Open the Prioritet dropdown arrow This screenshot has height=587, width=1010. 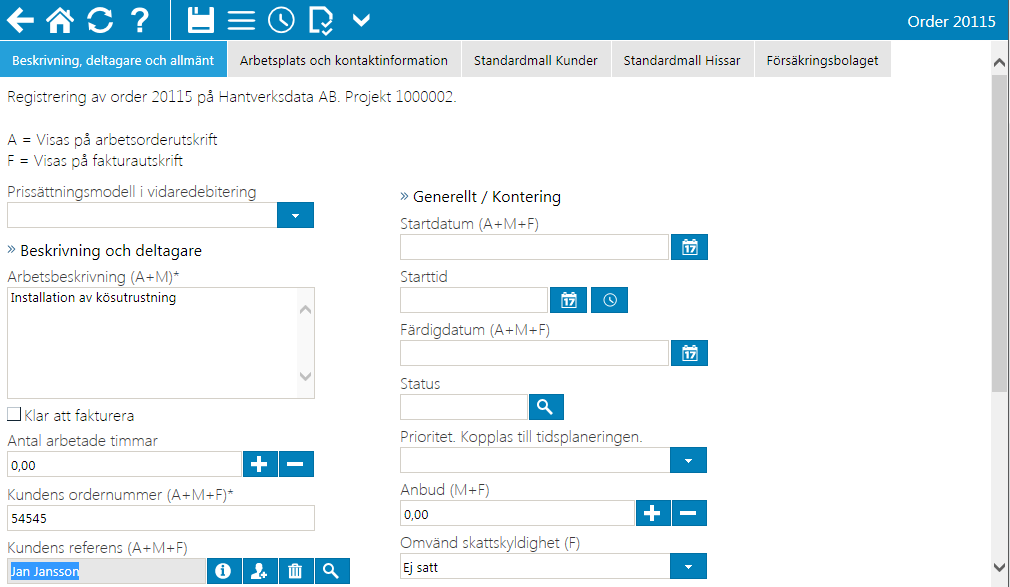point(688,460)
